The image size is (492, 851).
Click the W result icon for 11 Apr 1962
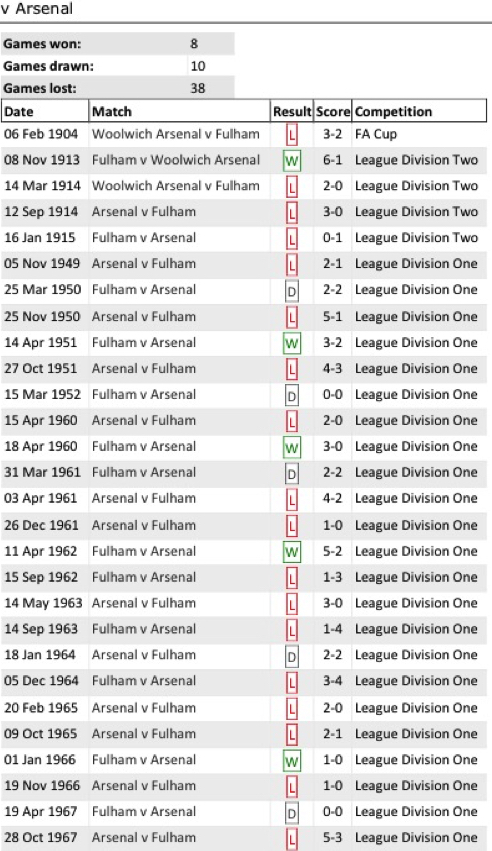pyautogui.click(x=292, y=552)
